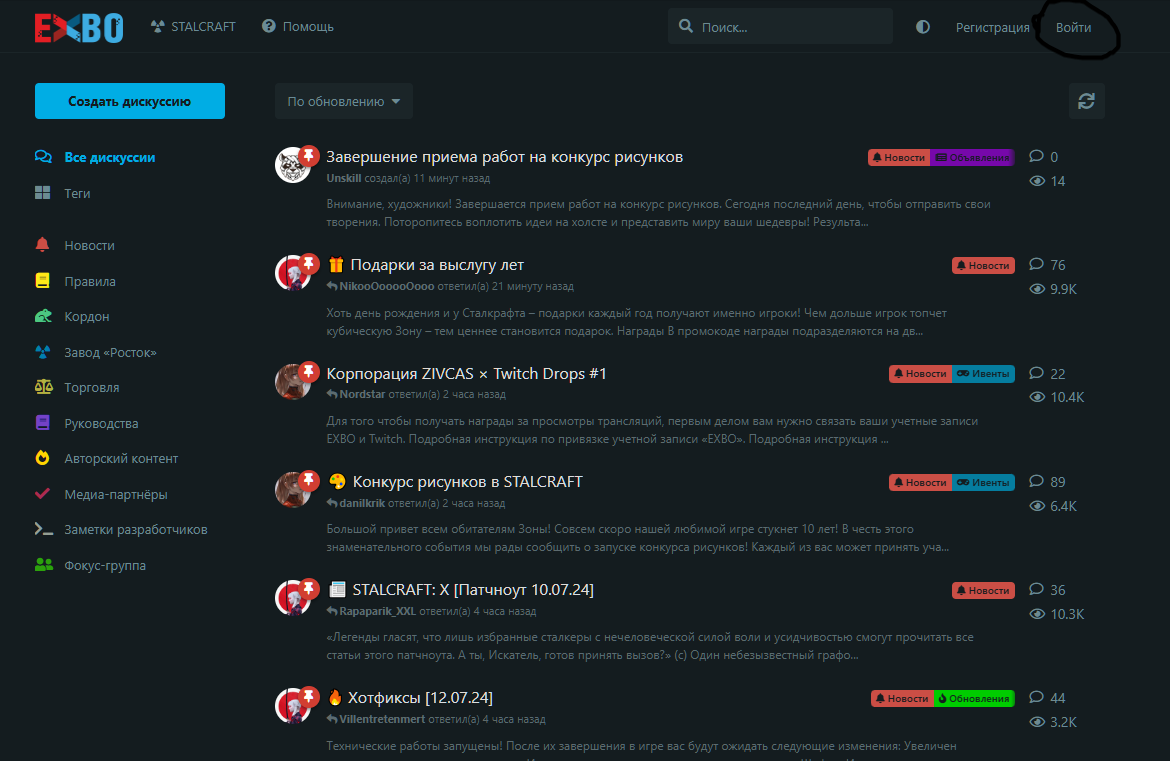Open Теги in sidebar
This screenshot has height=761, width=1170.
[x=77, y=193]
